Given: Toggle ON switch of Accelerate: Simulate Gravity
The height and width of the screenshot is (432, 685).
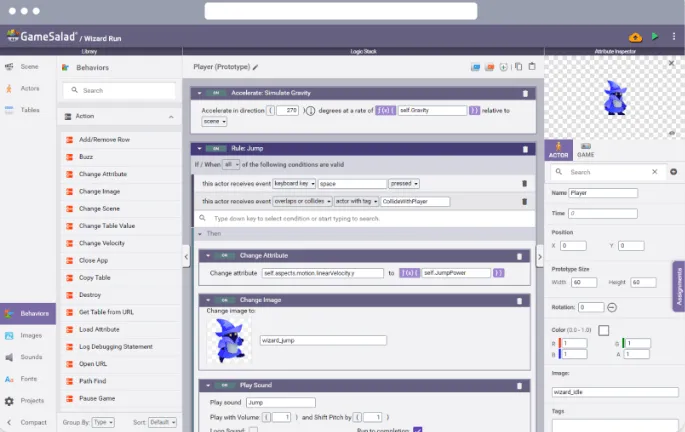Looking at the screenshot, I should pyautogui.click(x=216, y=93).
